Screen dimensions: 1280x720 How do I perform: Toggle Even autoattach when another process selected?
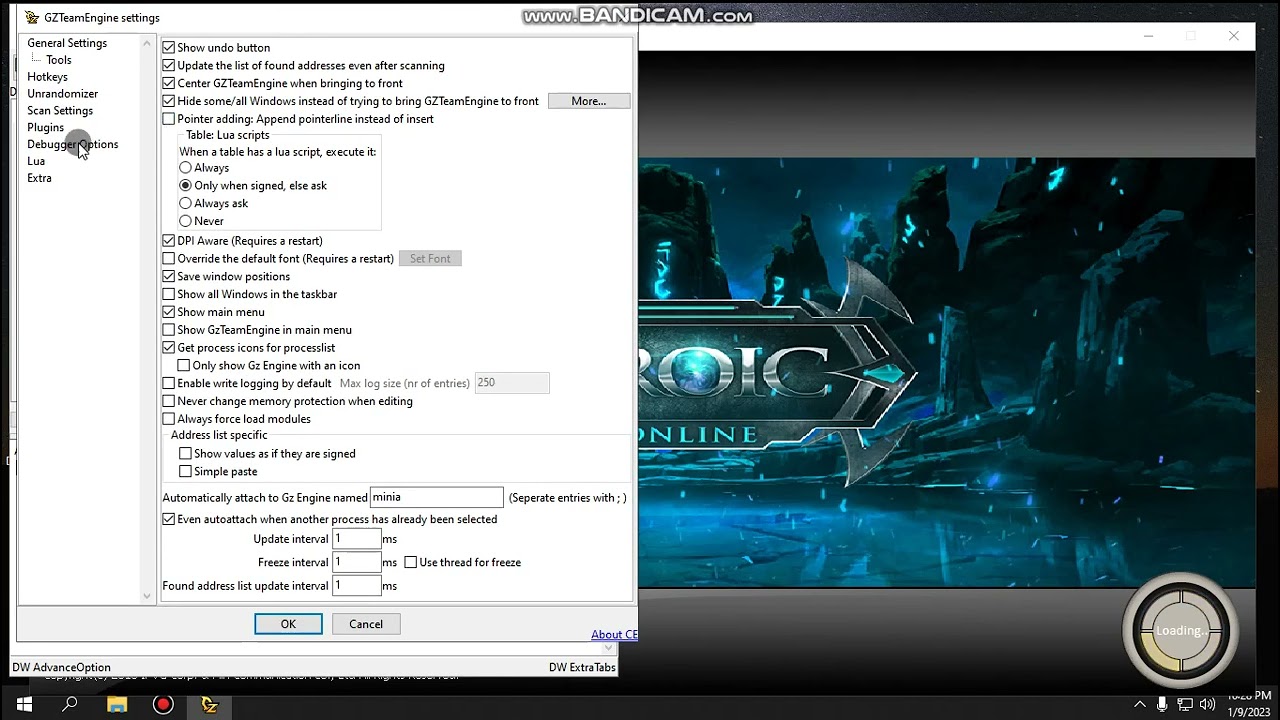(x=169, y=520)
